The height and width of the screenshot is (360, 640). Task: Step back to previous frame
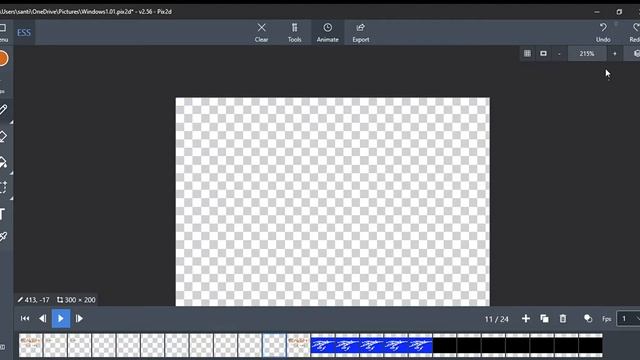pos(42,318)
